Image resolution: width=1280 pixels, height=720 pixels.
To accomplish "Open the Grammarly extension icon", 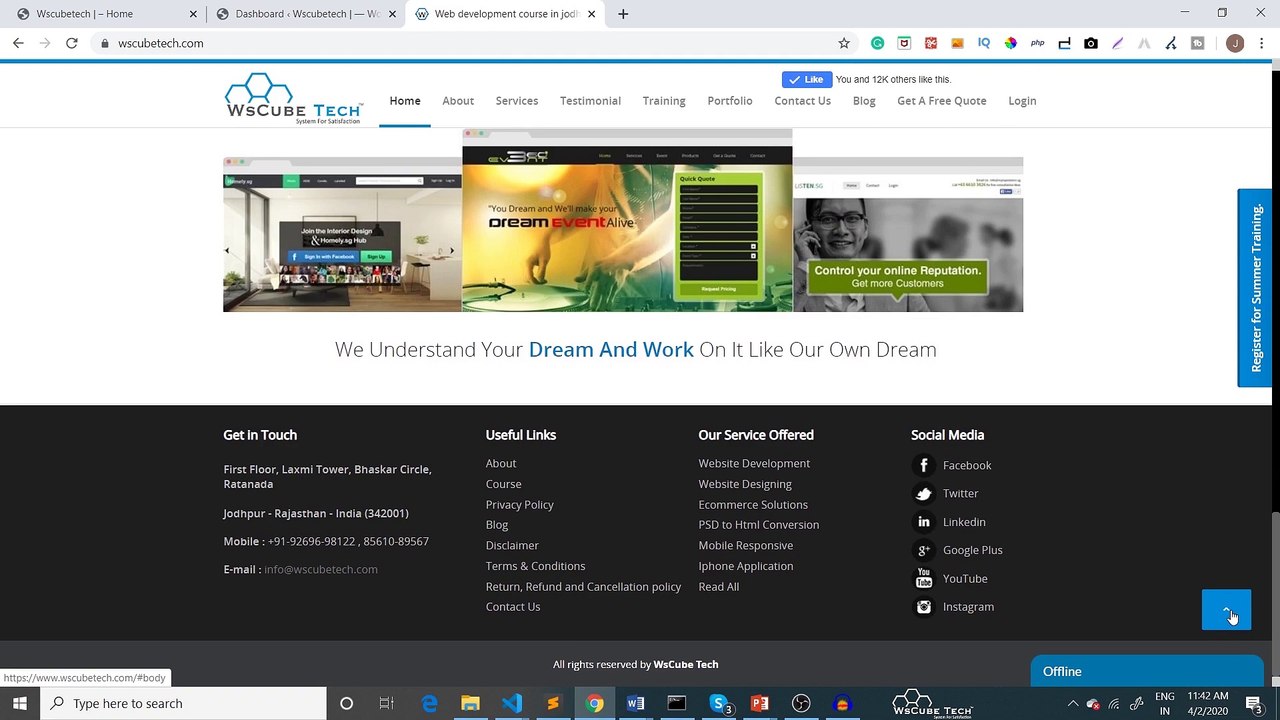I will tap(877, 43).
